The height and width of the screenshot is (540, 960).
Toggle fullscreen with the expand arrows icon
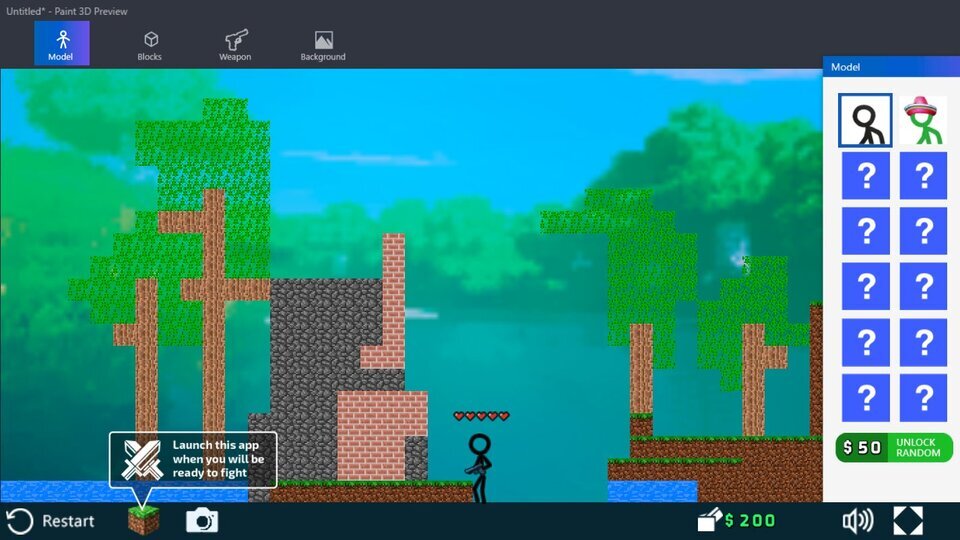pos(908,520)
